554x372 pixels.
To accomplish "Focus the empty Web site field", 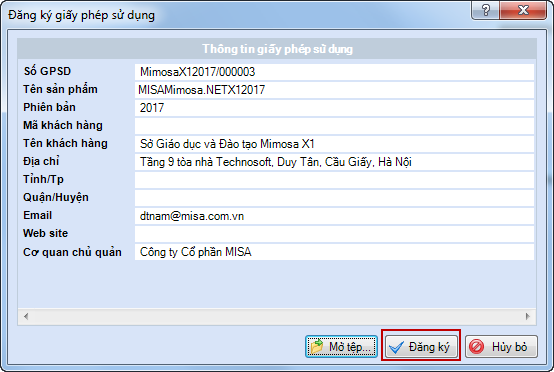I will click(334, 234).
